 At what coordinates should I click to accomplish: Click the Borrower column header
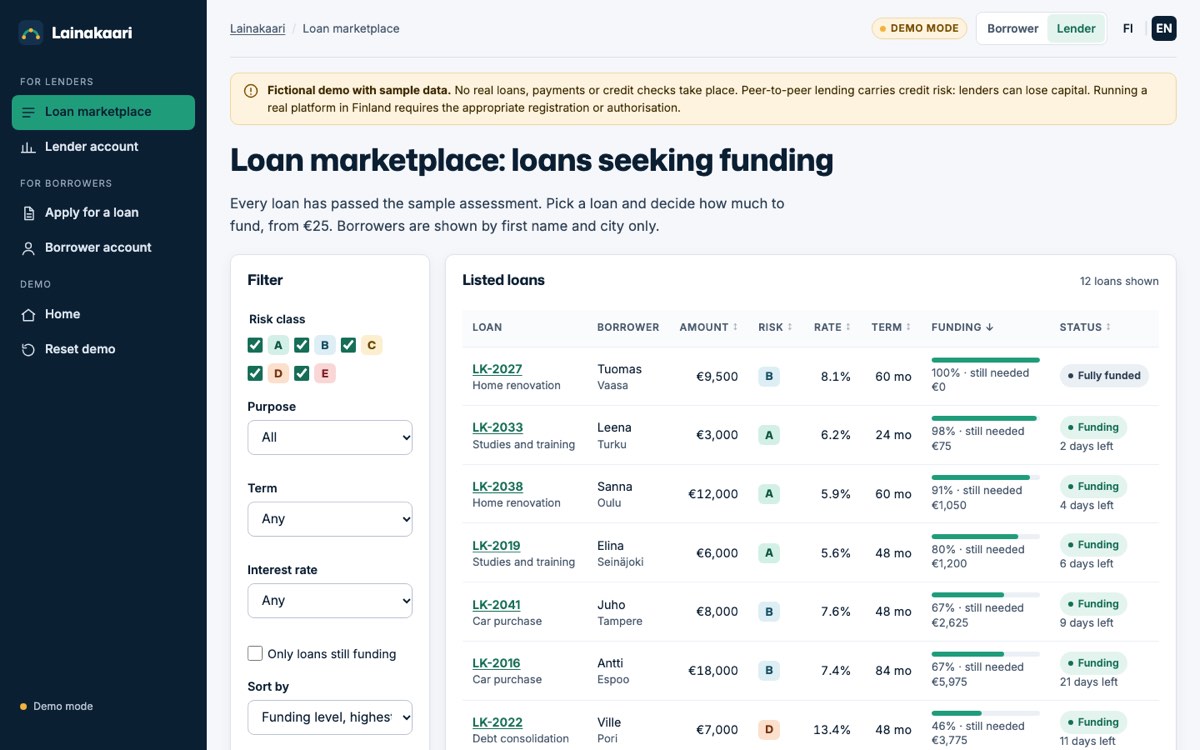(628, 327)
